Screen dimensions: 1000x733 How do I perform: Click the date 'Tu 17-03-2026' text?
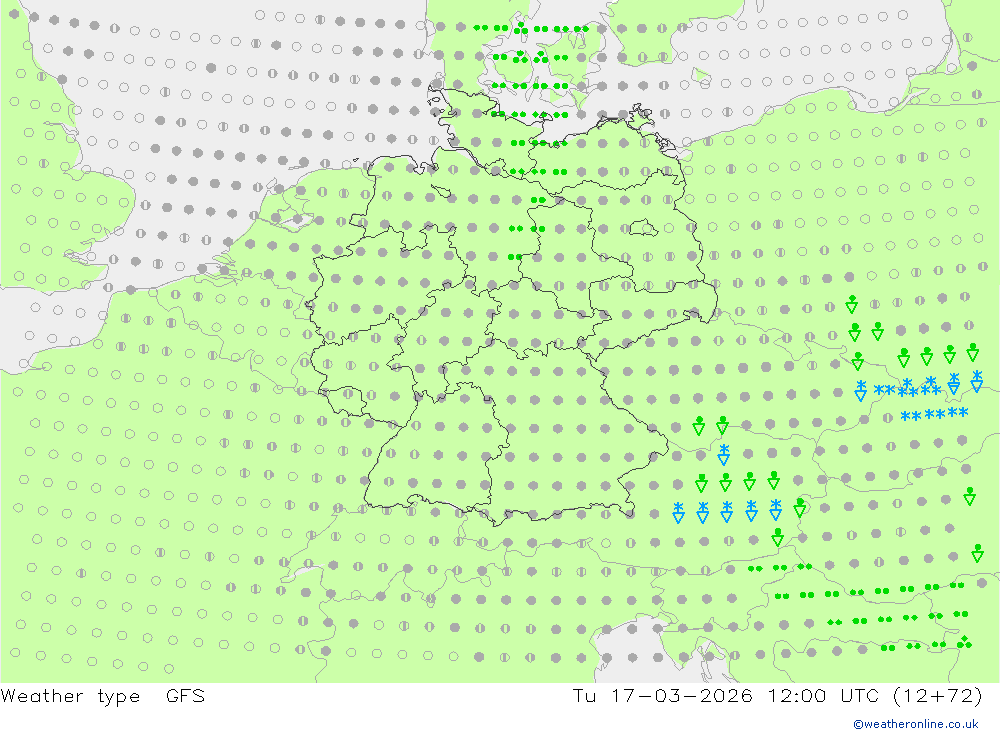663,695
